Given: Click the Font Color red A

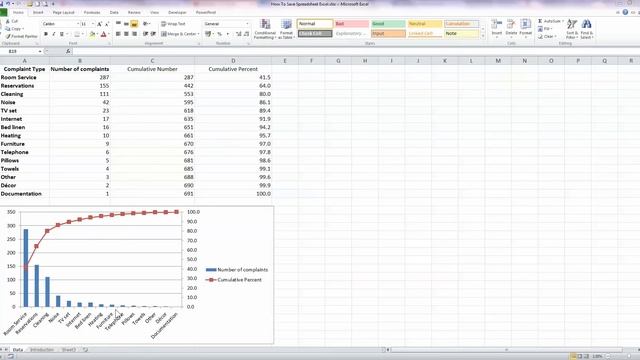Looking at the screenshot, I should [104, 34].
